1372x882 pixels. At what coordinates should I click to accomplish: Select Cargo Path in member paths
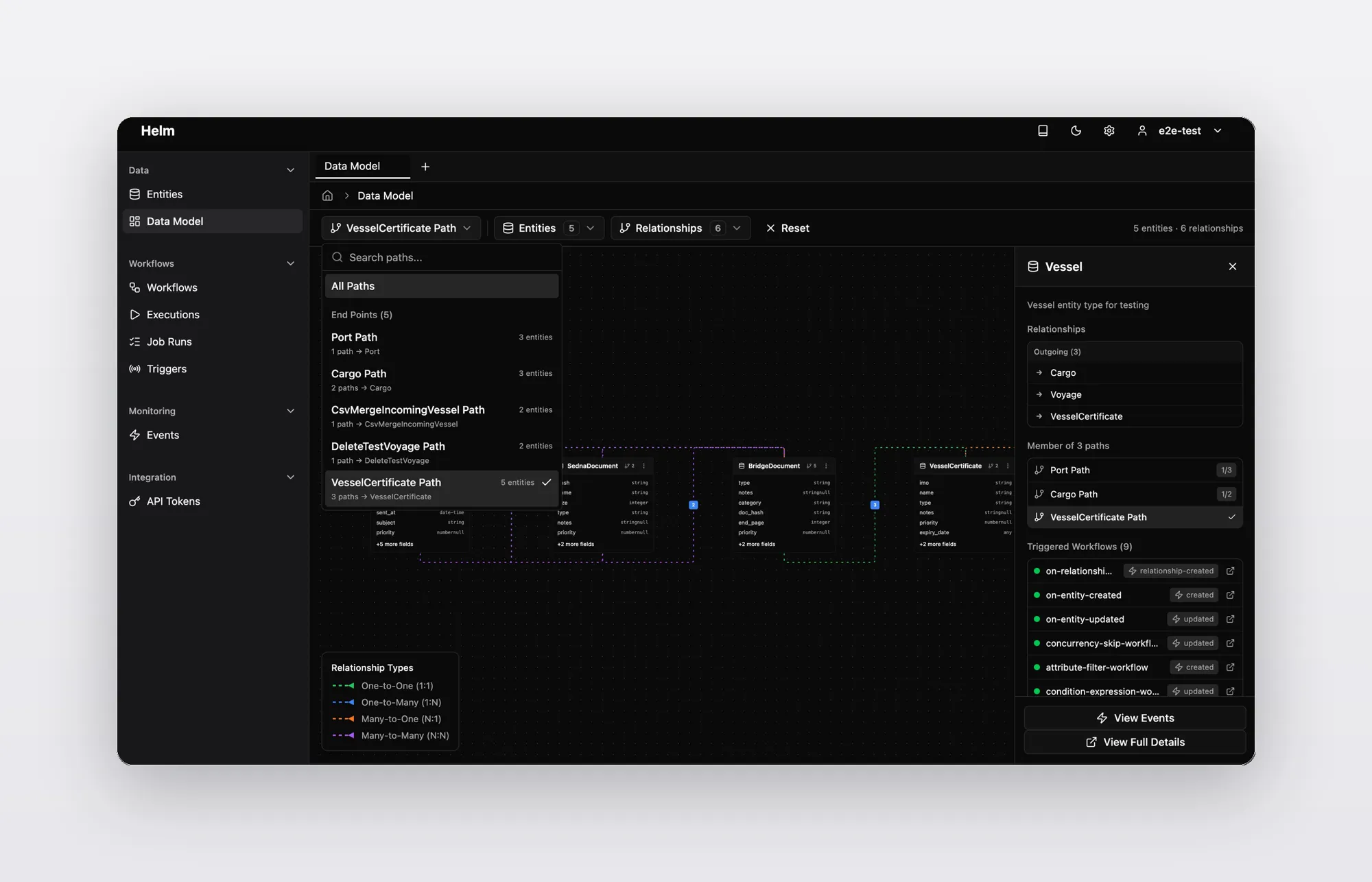coord(1135,494)
